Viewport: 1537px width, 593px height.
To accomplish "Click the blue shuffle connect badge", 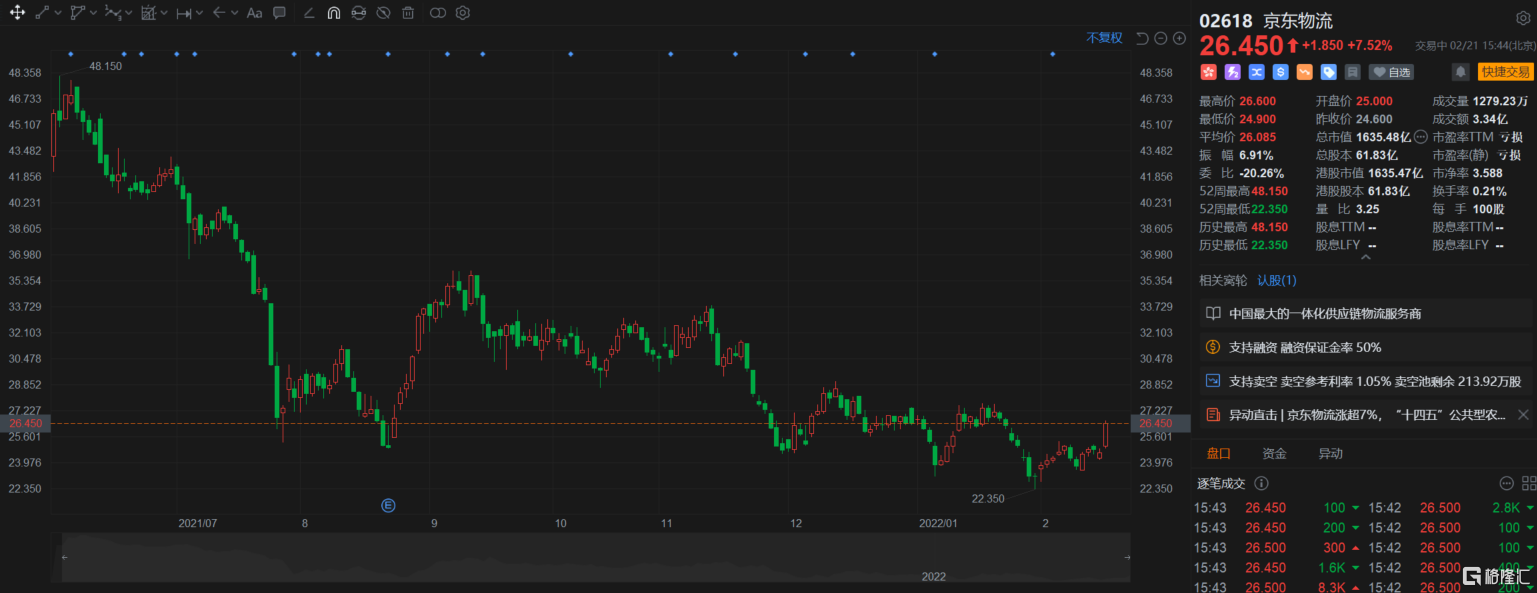I will 1256,72.
